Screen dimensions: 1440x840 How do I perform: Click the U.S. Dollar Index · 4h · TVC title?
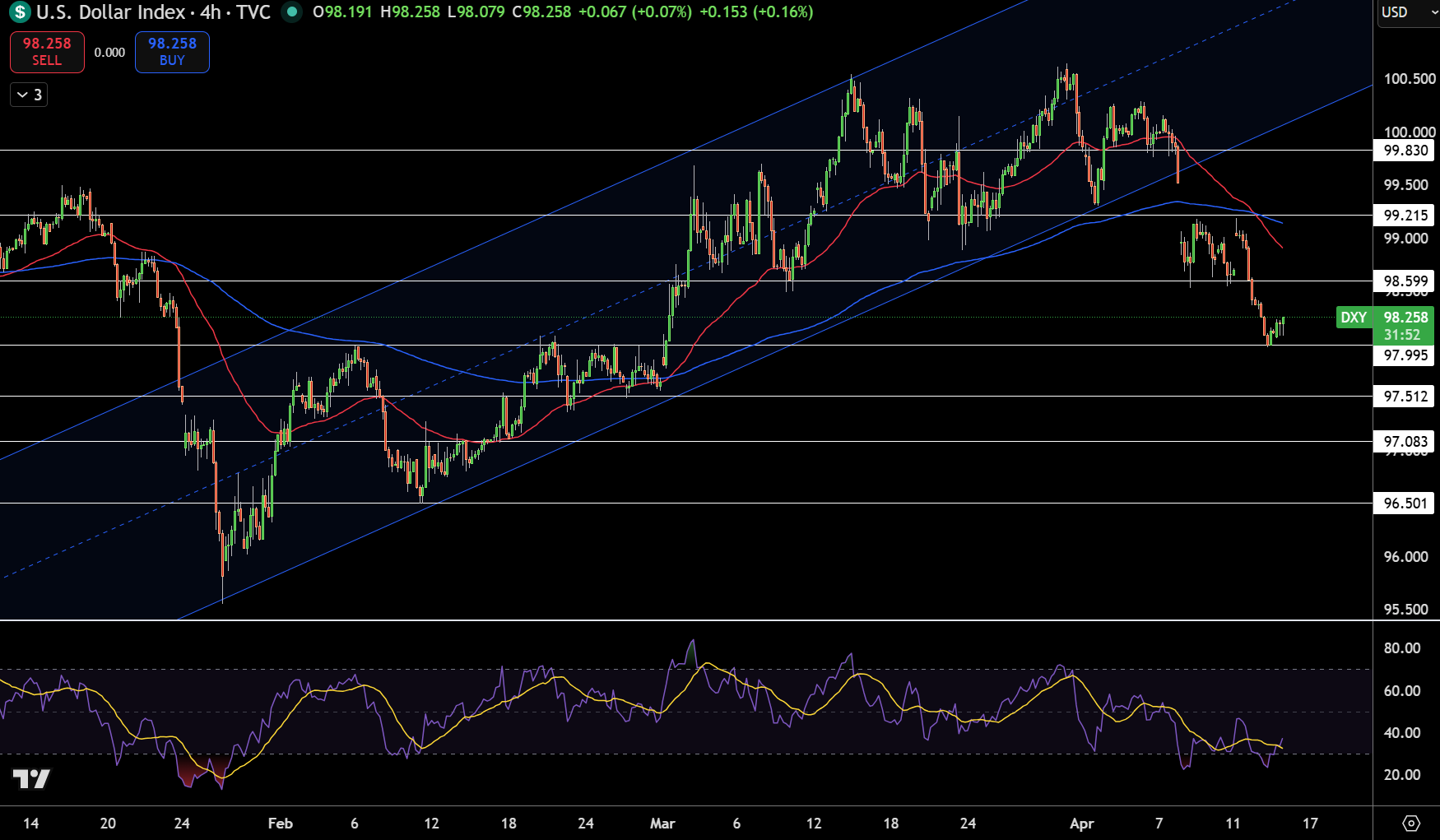153,12
